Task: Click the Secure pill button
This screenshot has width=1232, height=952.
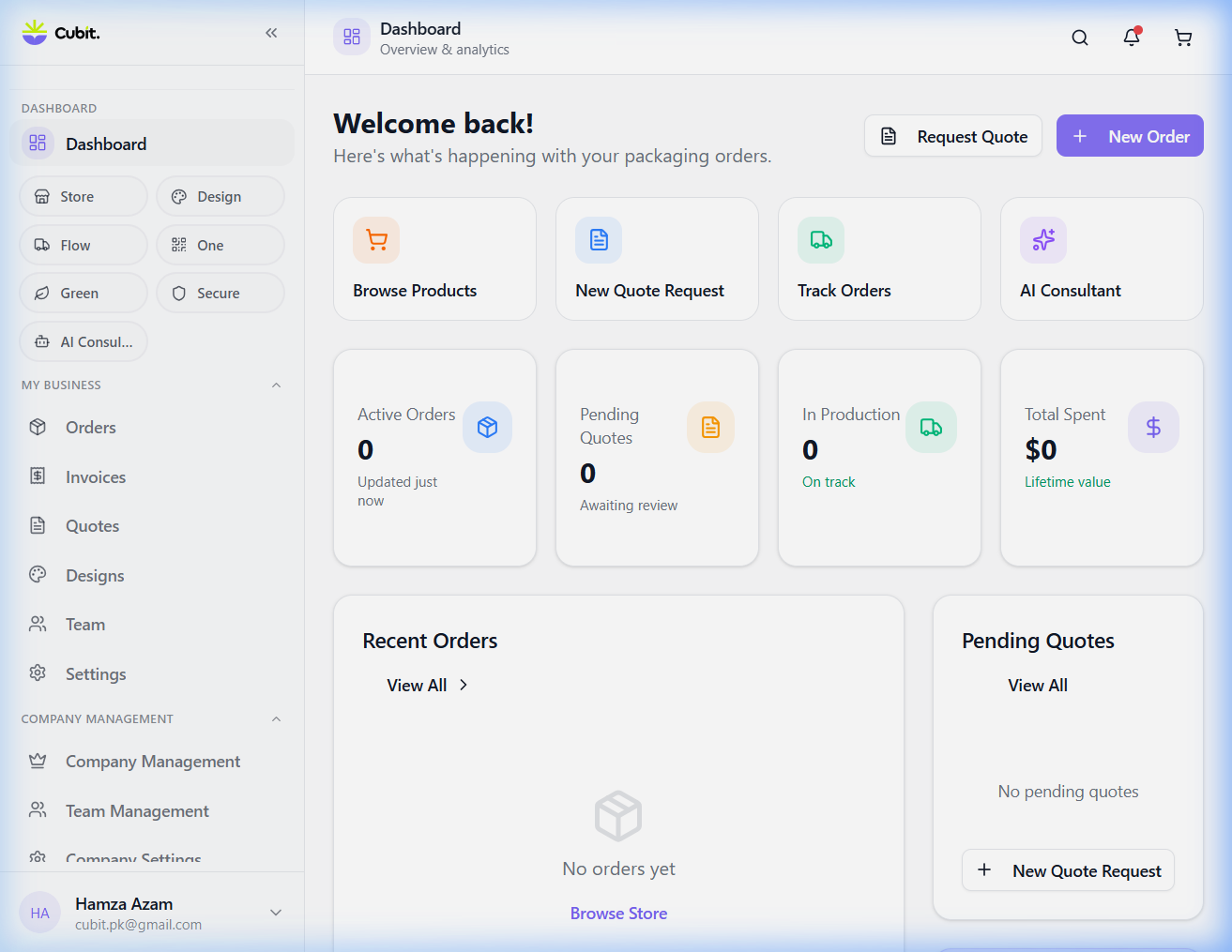Action: [x=221, y=293]
